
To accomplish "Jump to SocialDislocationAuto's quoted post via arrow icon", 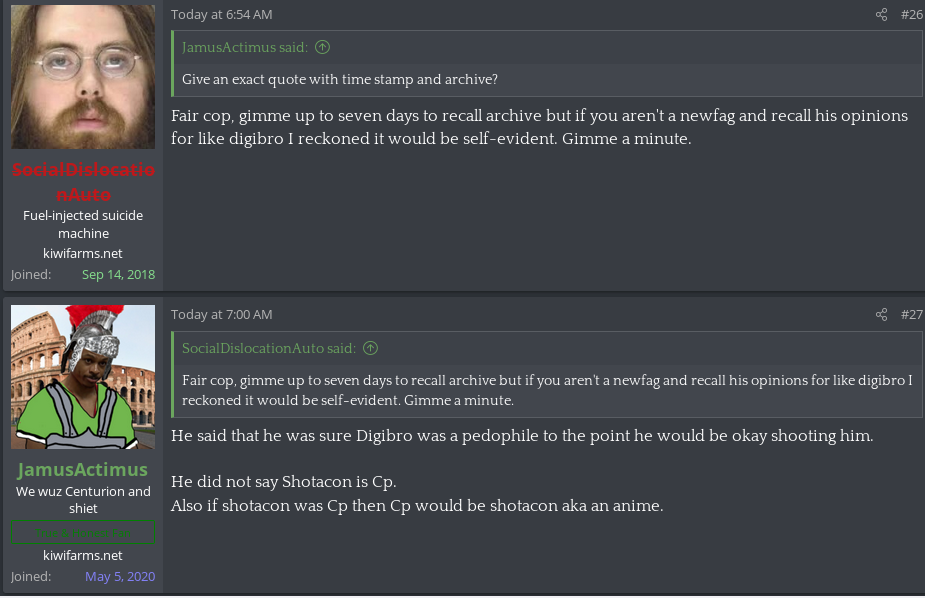I will [370, 348].
